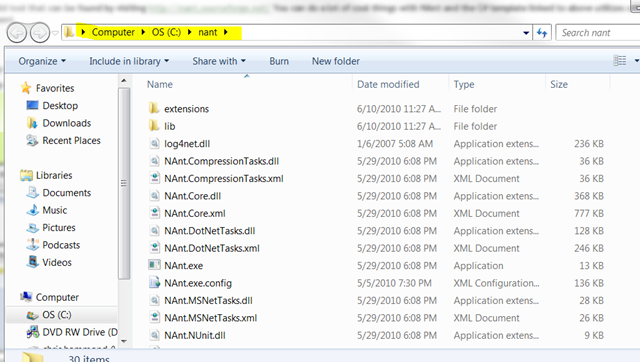640x362 pixels.
Task: Open the address bar history dropdown arrow
Action: (x=526, y=33)
